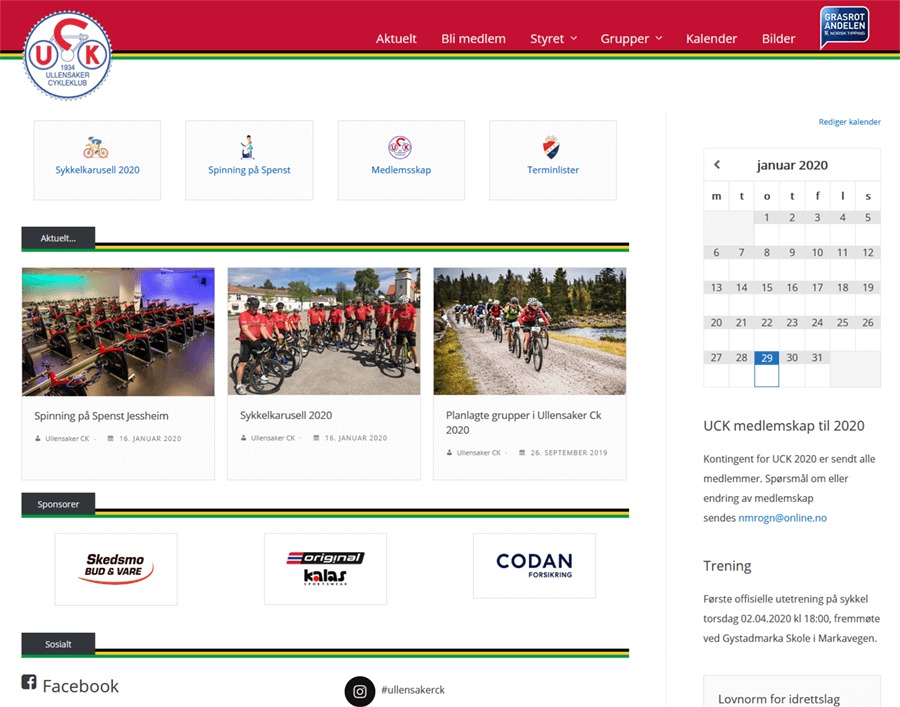Viewport: 900px width, 707px height.
Task: Click the Facebook heading text
Action: click(x=80, y=686)
